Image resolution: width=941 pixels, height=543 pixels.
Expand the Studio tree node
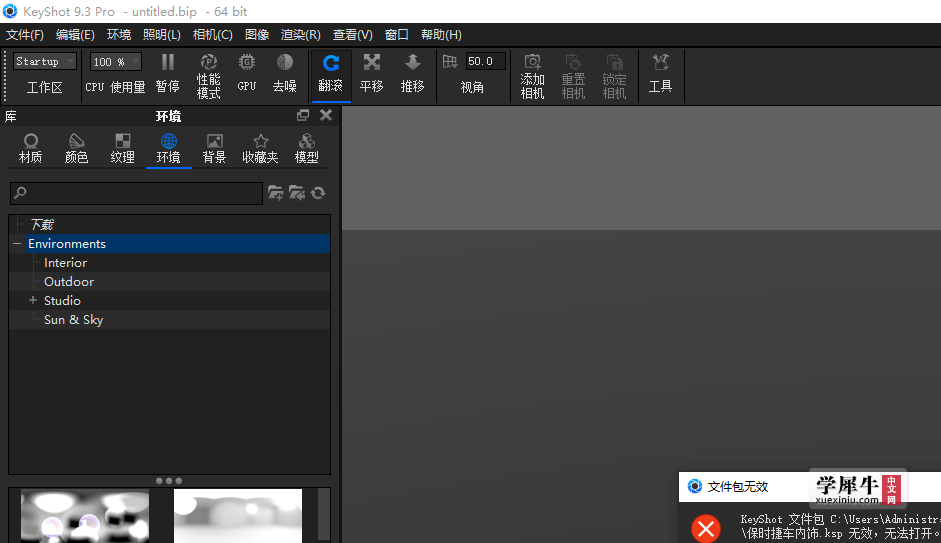33,300
